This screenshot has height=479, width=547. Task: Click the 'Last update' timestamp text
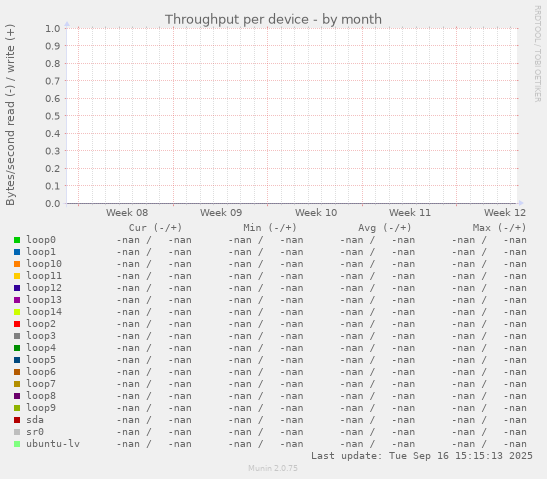(422, 456)
